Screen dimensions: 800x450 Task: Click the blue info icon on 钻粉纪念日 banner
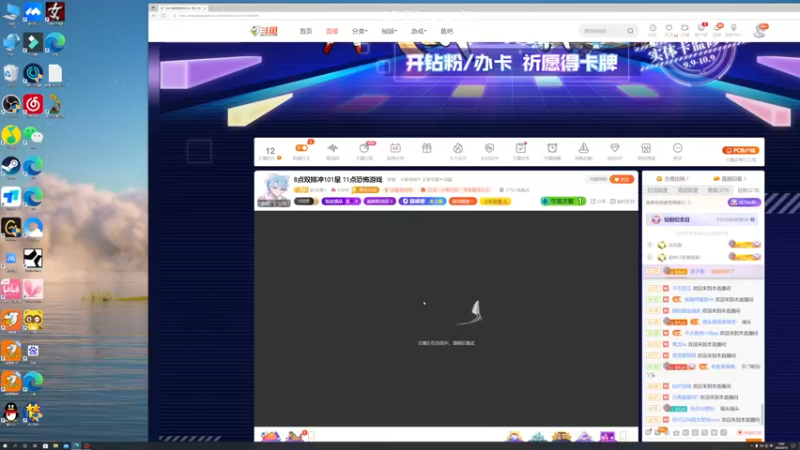tap(752, 219)
